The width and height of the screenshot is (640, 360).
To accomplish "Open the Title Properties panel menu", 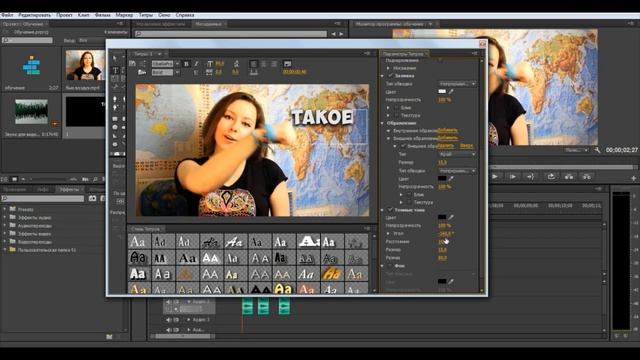I will (x=474, y=53).
